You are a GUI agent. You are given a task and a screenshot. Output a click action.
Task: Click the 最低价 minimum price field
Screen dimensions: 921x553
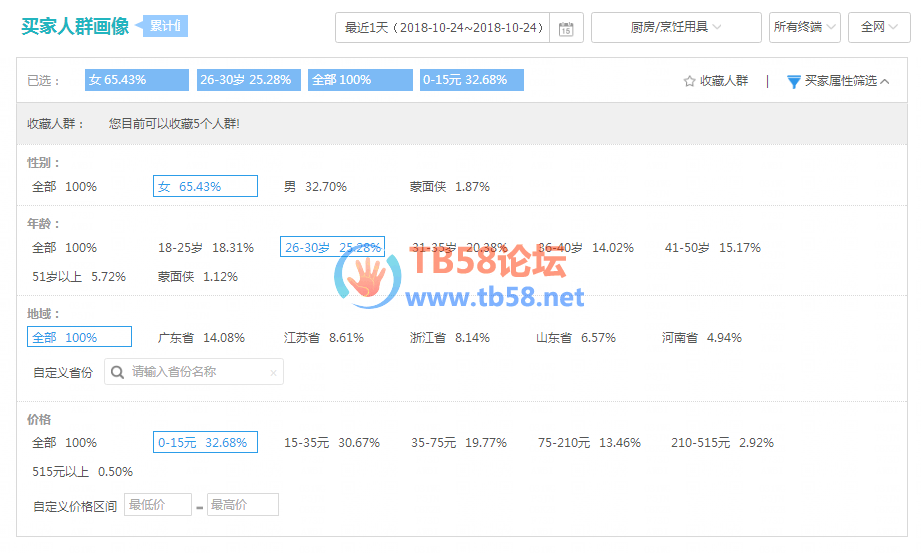point(157,505)
